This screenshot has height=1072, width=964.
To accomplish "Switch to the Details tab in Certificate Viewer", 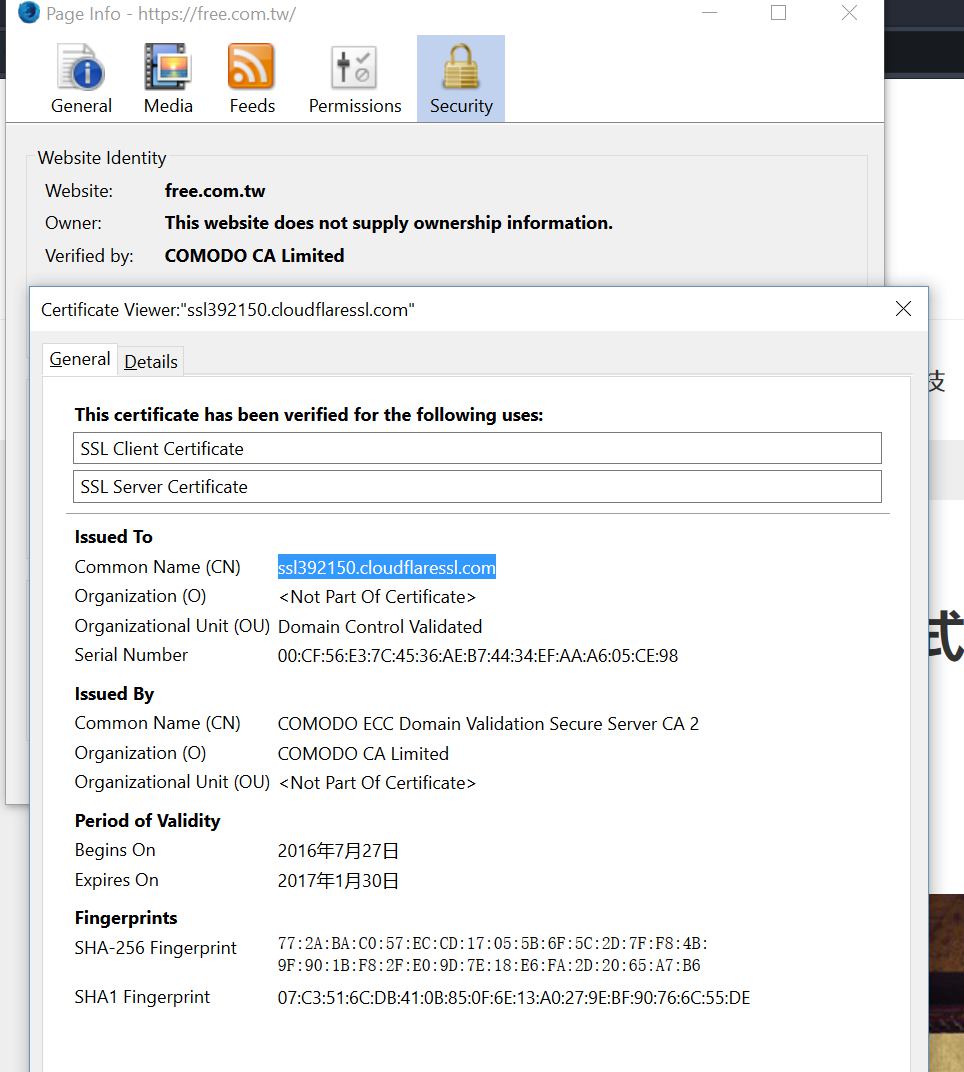I will pos(151,362).
